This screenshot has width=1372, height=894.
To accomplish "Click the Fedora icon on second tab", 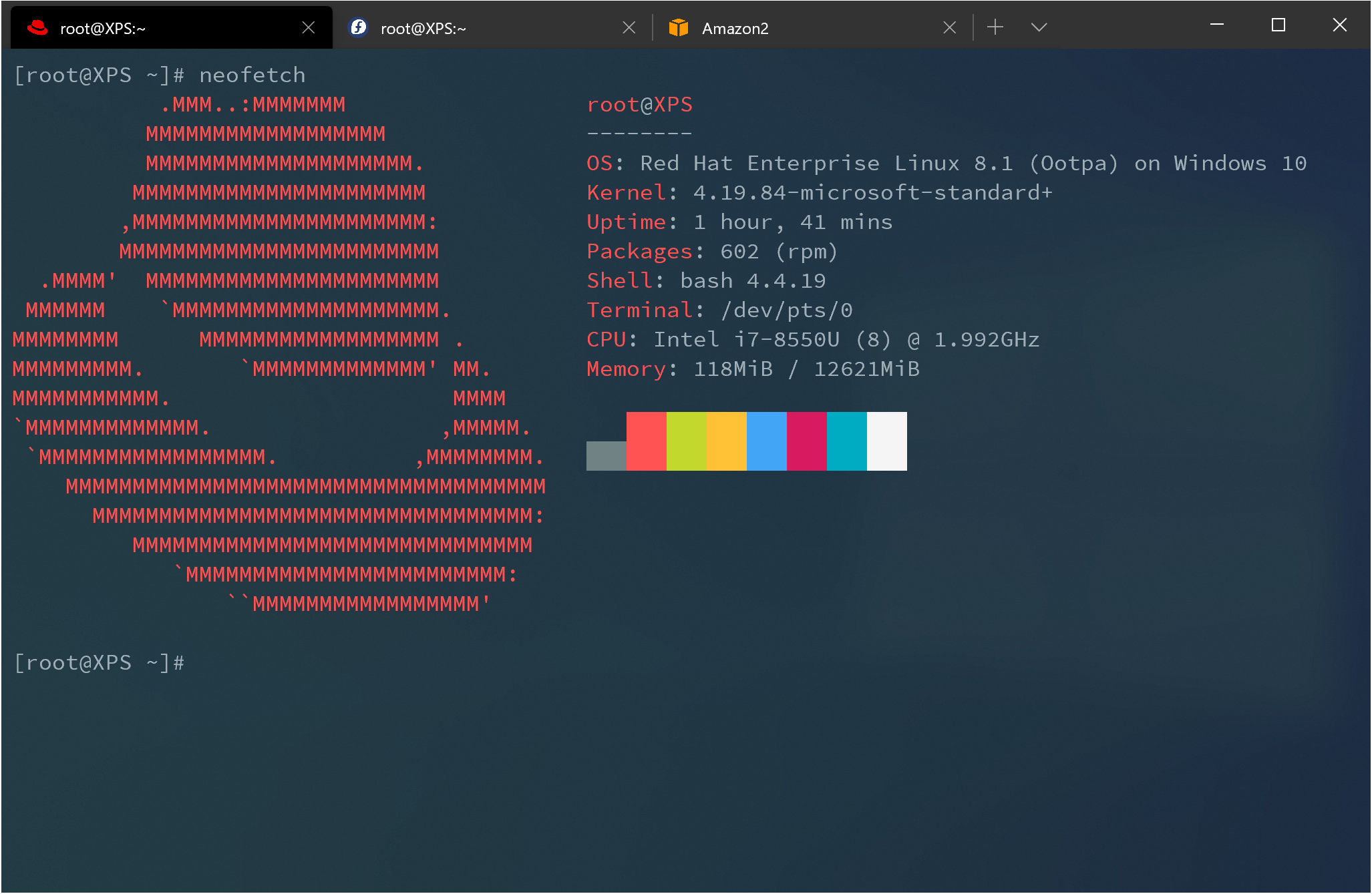I will (359, 27).
